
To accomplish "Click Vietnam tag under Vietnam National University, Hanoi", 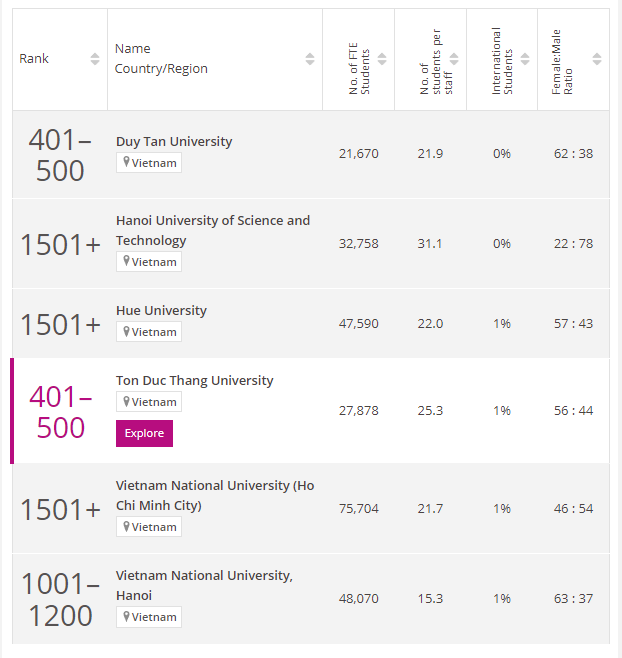I will [149, 617].
